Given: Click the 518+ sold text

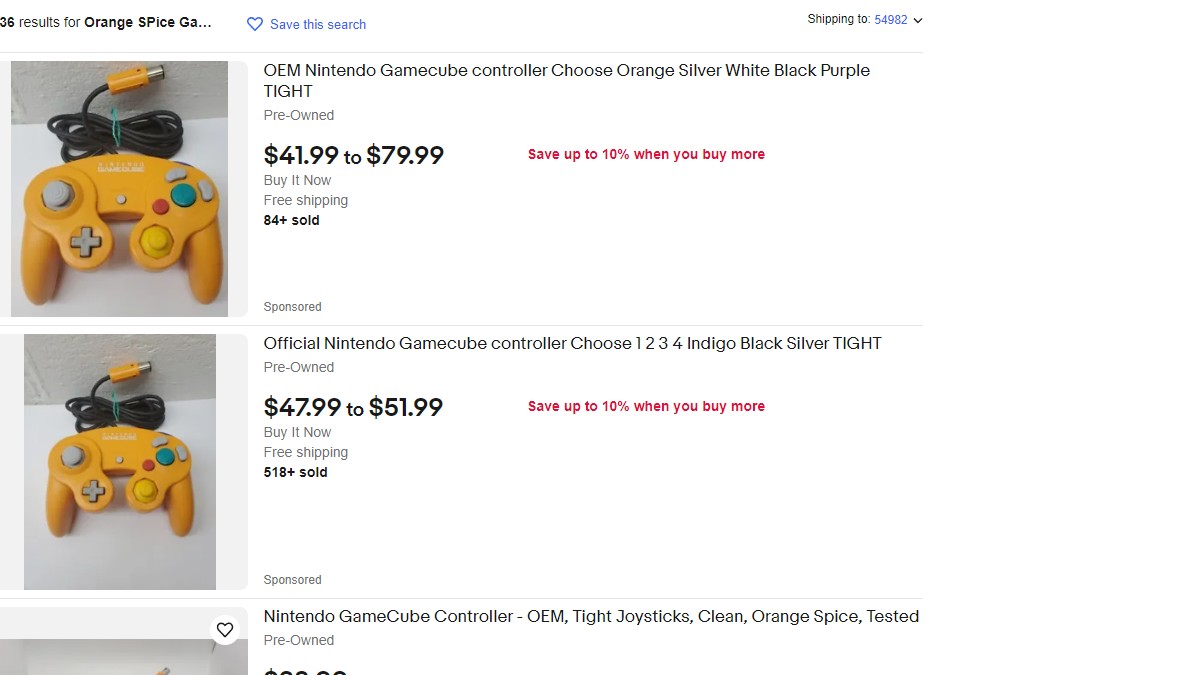Looking at the screenshot, I should [x=295, y=472].
